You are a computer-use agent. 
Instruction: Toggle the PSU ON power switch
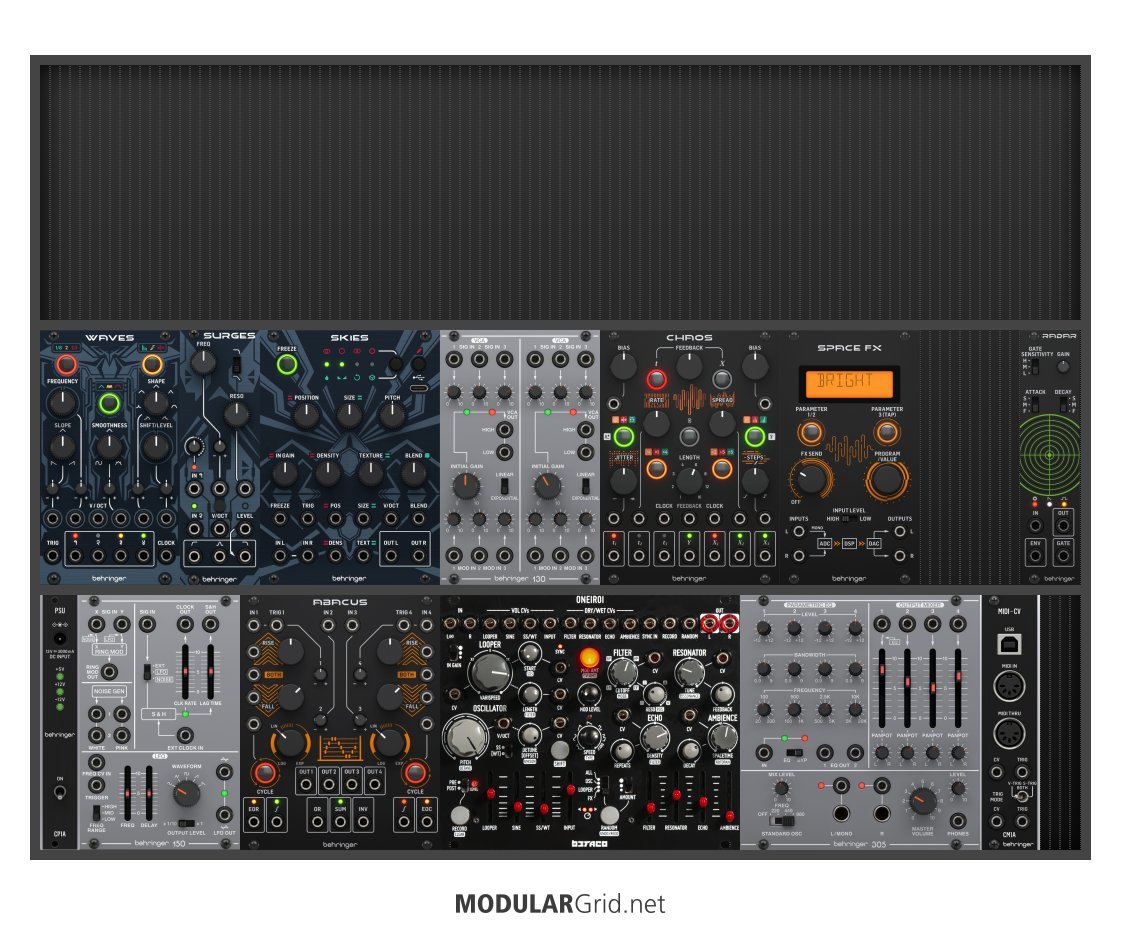59,792
